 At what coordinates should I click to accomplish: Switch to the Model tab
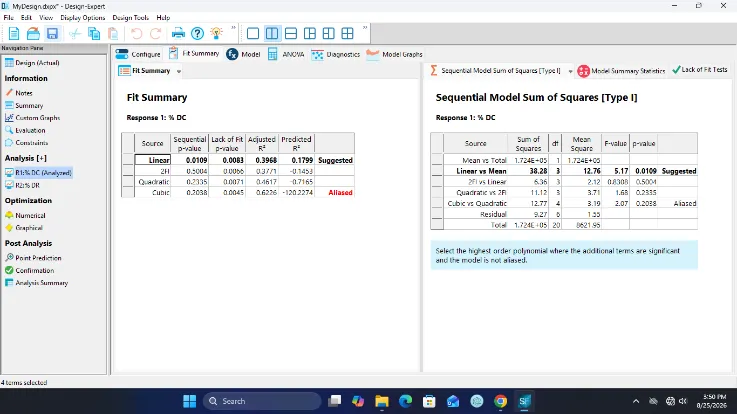pos(243,54)
